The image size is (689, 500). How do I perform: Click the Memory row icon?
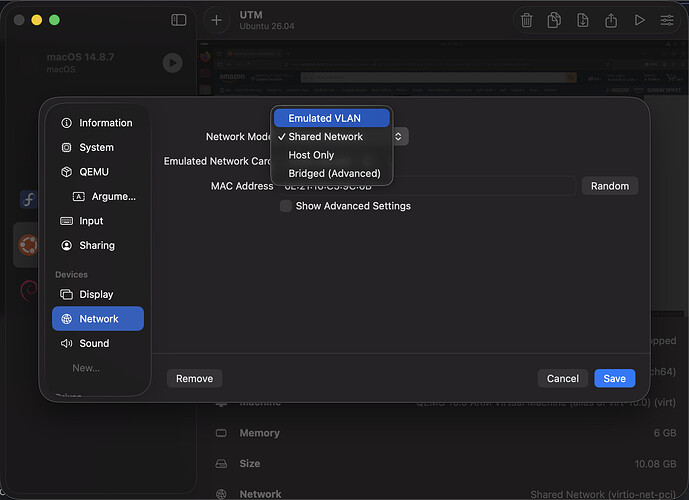221,433
